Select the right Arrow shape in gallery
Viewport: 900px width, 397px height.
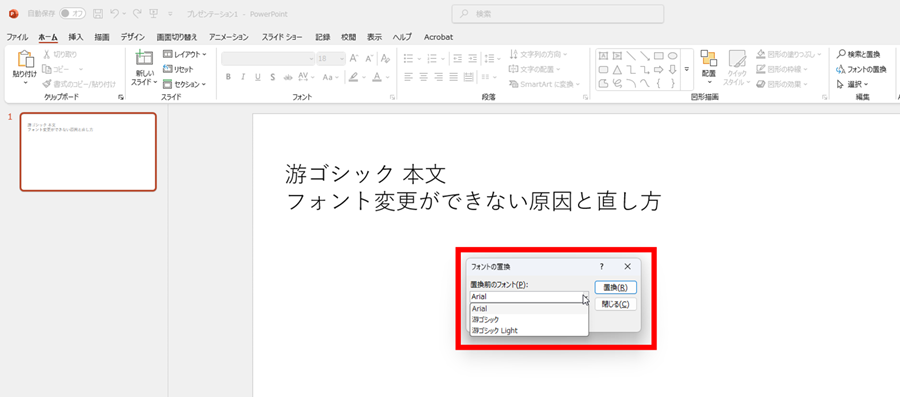659,70
